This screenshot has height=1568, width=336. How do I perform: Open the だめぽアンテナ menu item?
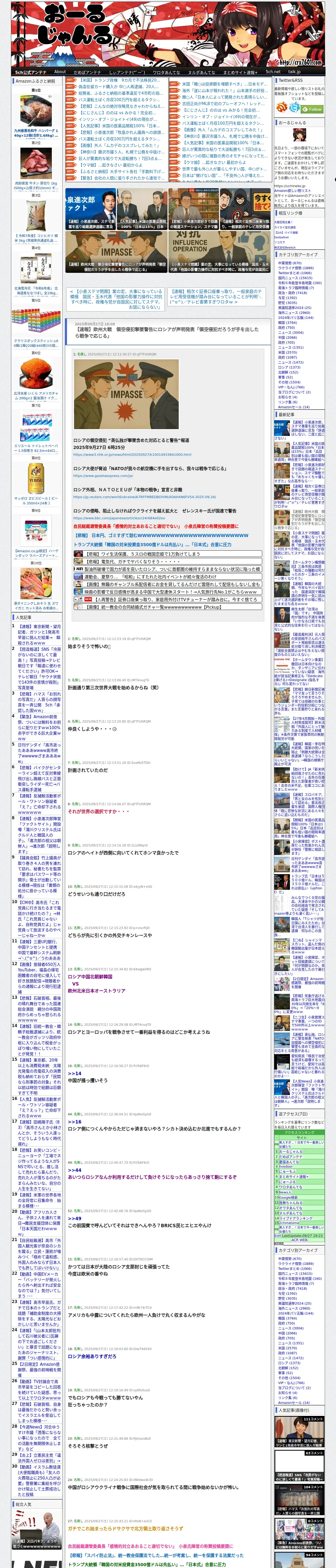pyautogui.click(x=87, y=72)
